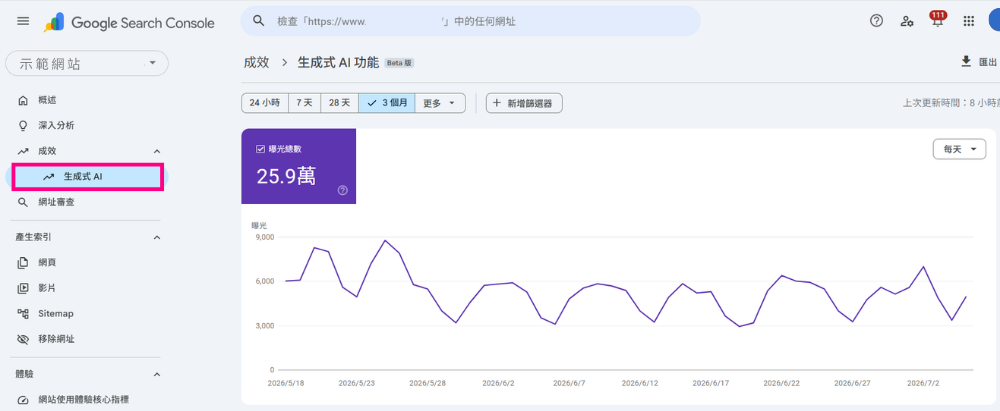
Task: Click the 新增篩選器 button
Action: pyautogui.click(x=524, y=103)
